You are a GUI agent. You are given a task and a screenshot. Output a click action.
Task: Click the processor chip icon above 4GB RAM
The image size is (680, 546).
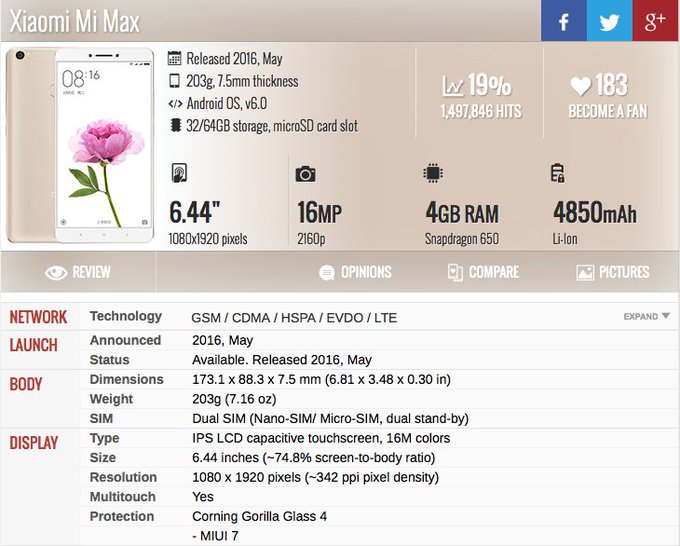click(x=433, y=173)
